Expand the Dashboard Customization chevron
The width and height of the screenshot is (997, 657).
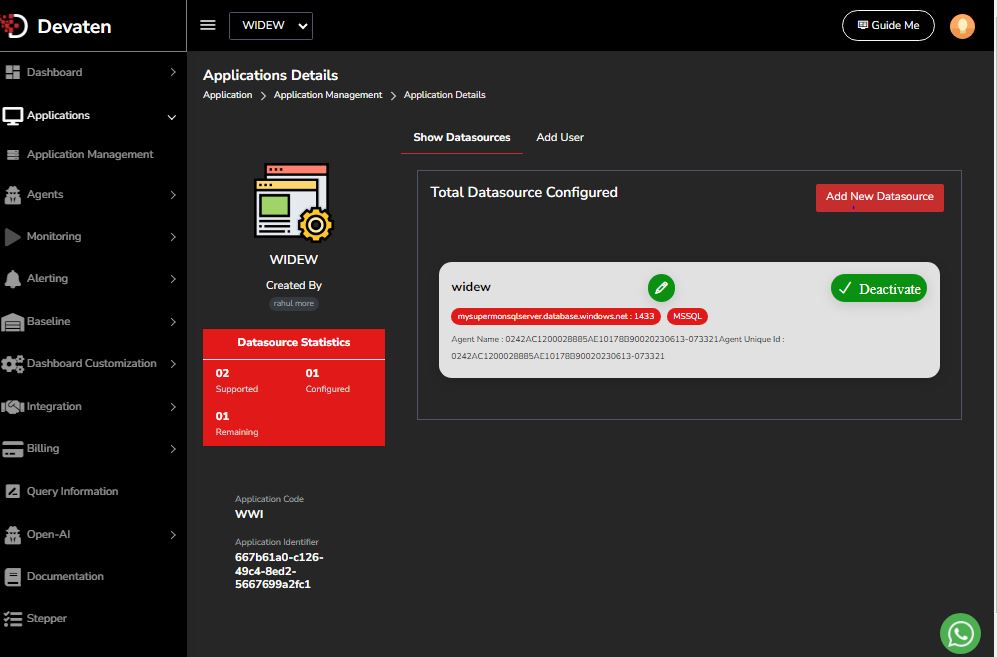pyautogui.click(x=173, y=364)
